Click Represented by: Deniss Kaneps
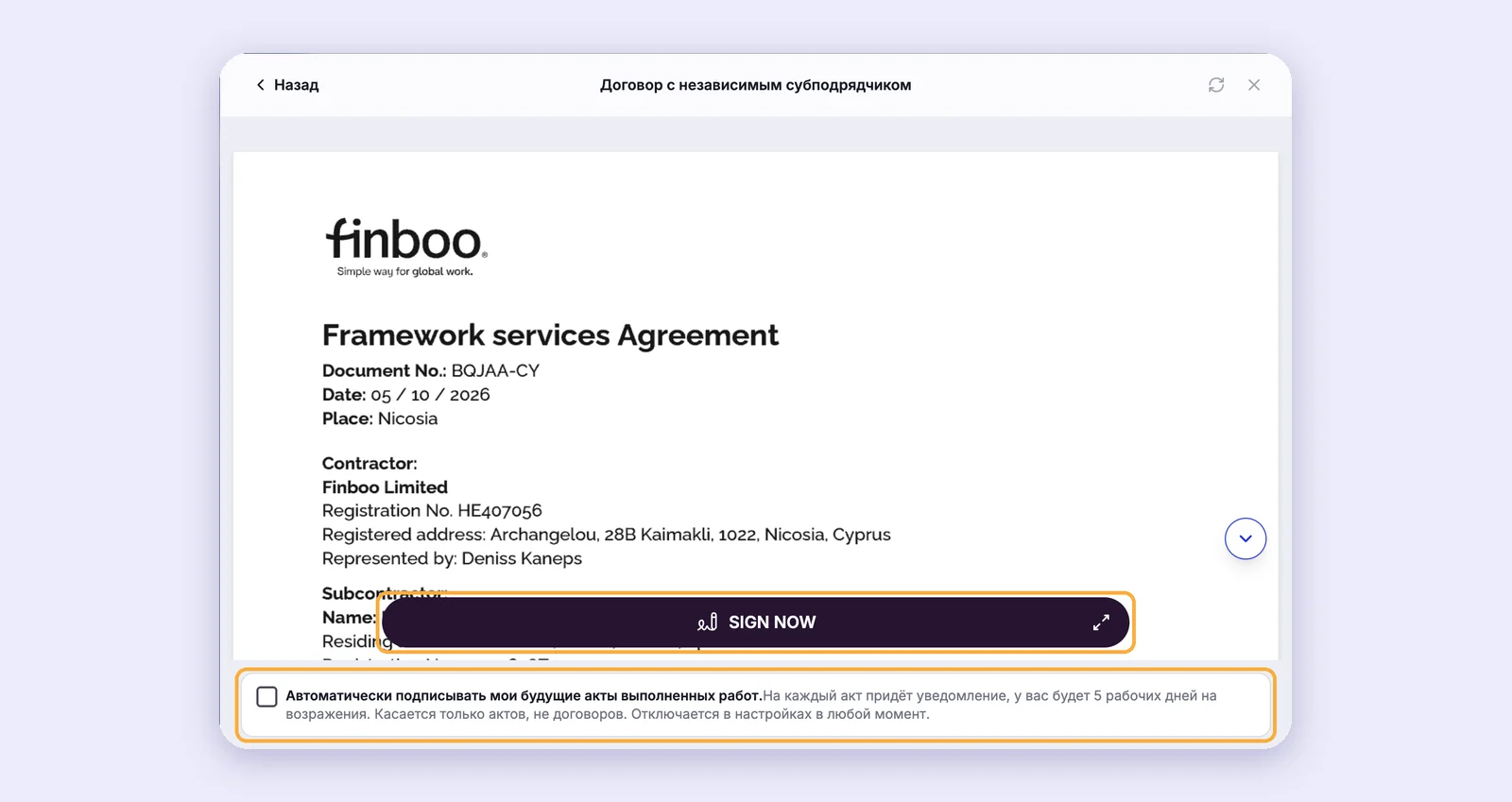This screenshot has height=802, width=1512. point(452,558)
